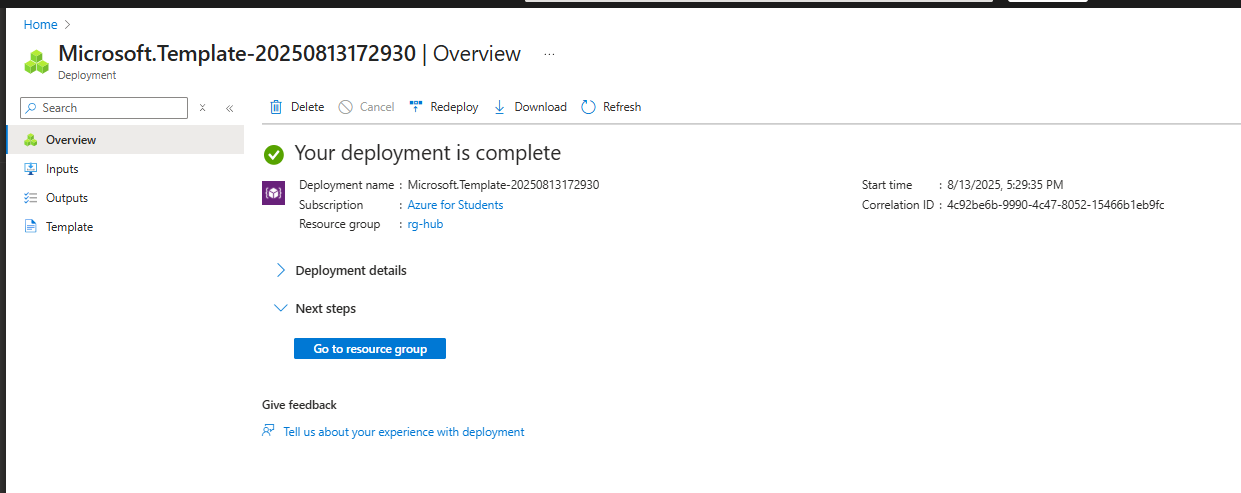This screenshot has height=493, width=1241.
Task: Click the Inputs icon in sidebar
Action: tap(31, 169)
